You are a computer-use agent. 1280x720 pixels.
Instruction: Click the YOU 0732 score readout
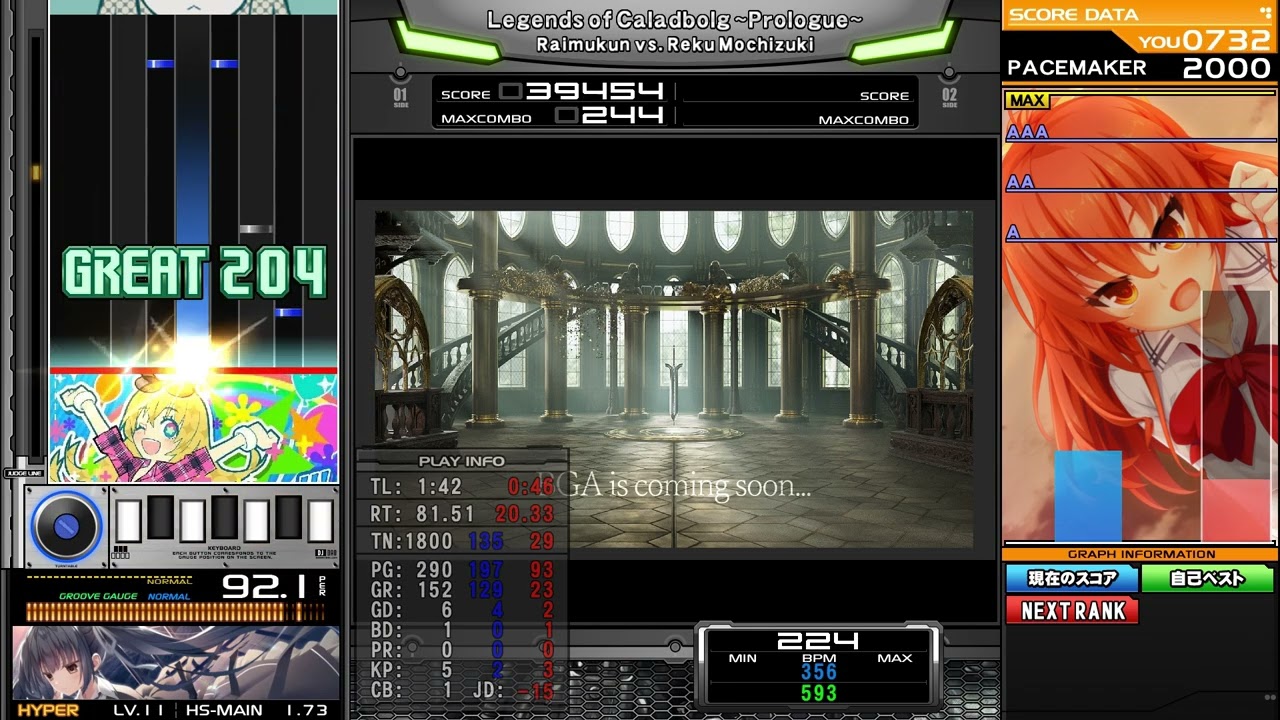(x=1206, y=40)
